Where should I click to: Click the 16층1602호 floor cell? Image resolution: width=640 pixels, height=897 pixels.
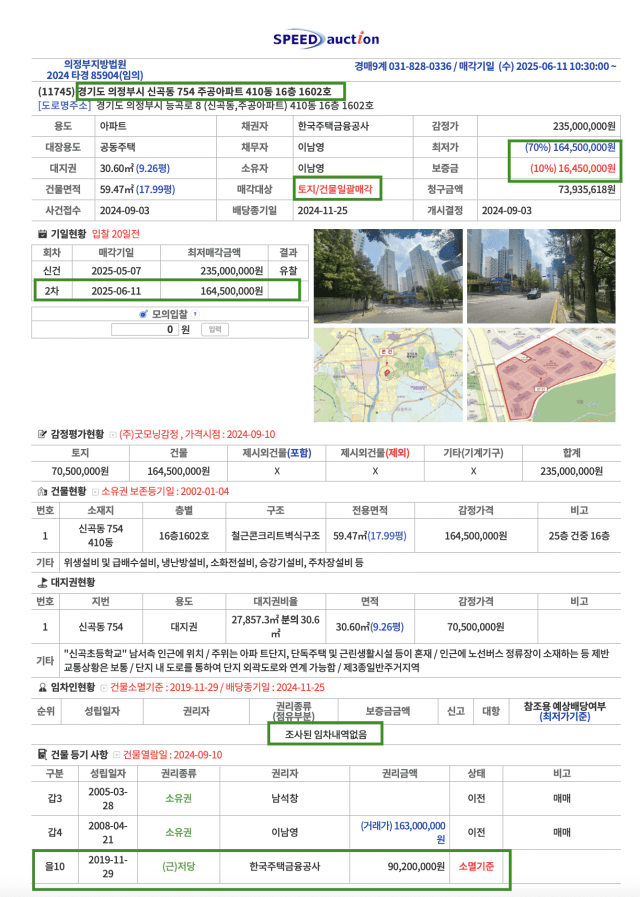[184, 536]
